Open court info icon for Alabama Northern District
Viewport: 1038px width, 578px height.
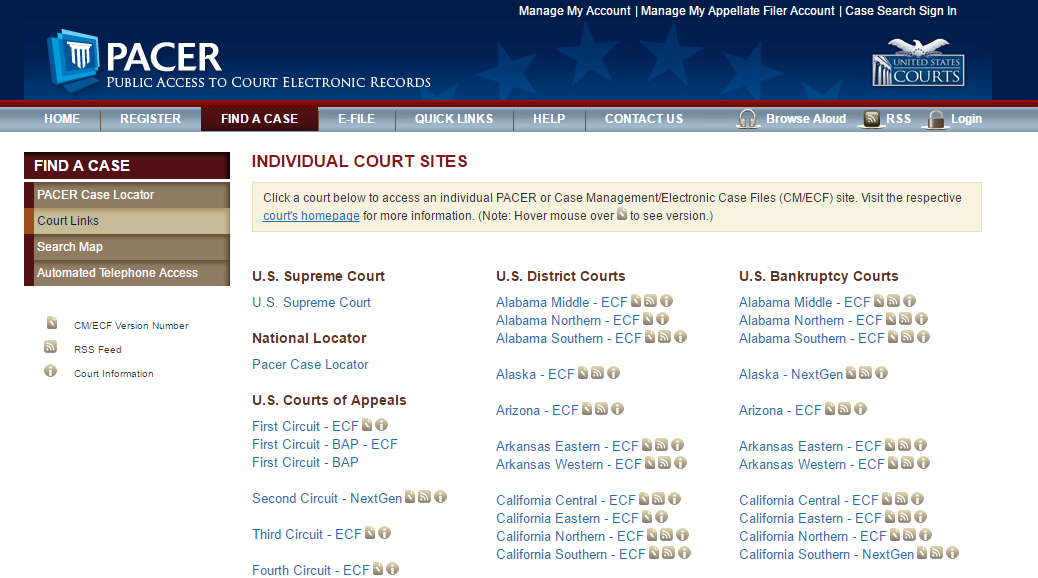point(663,318)
